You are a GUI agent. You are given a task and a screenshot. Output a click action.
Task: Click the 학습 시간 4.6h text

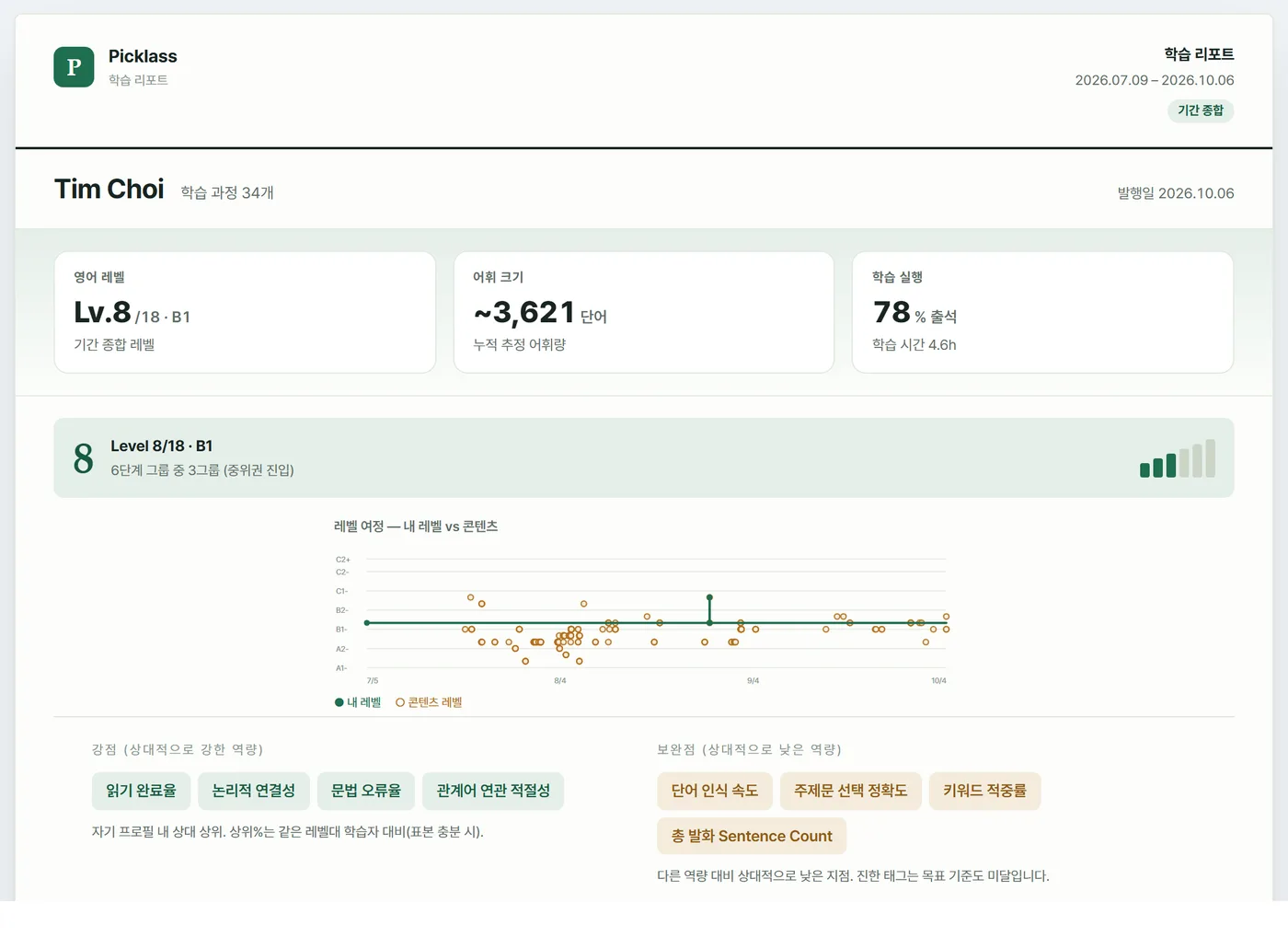(x=914, y=345)
